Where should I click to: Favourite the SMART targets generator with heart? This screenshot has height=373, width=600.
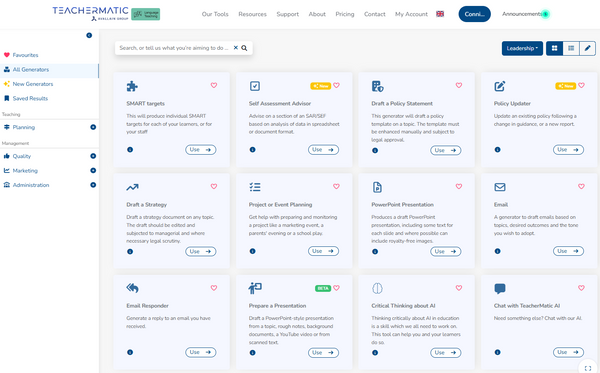click(x=214, y=85)
